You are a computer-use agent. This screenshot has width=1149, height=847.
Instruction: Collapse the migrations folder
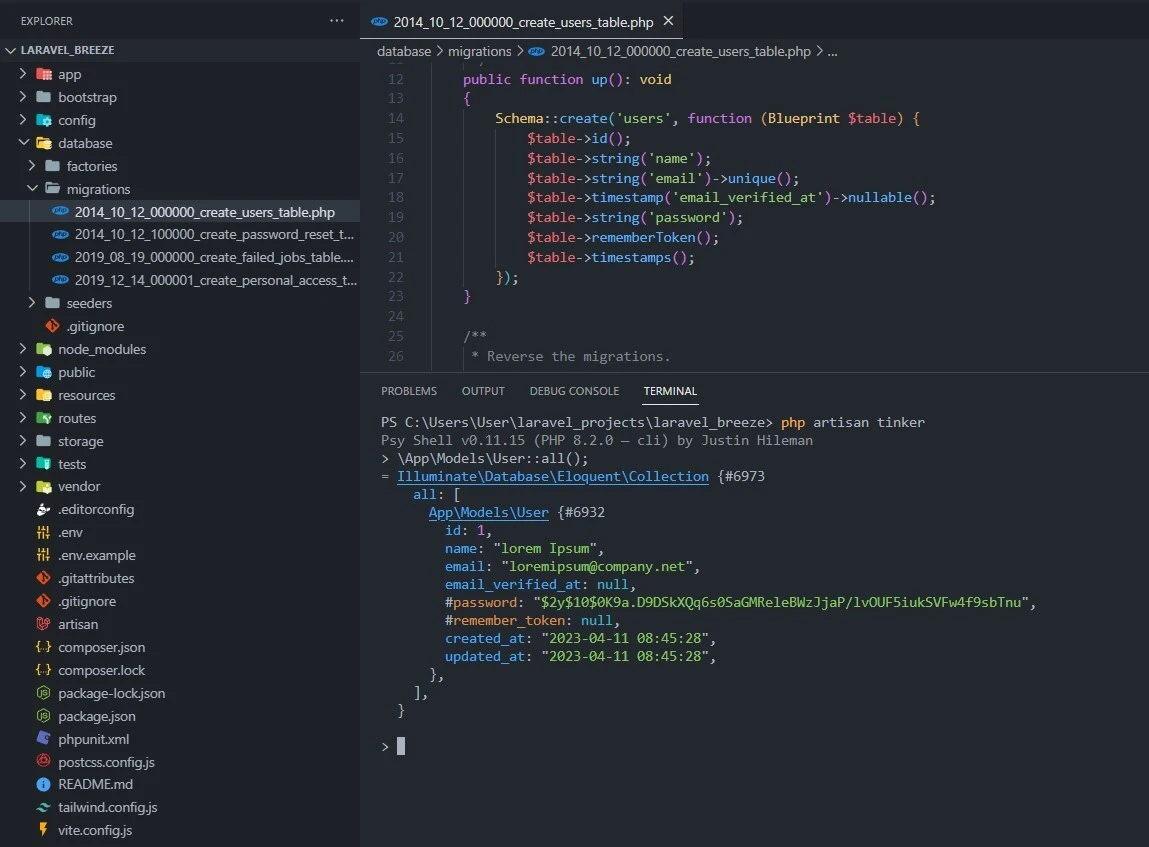tap(32, 189)
